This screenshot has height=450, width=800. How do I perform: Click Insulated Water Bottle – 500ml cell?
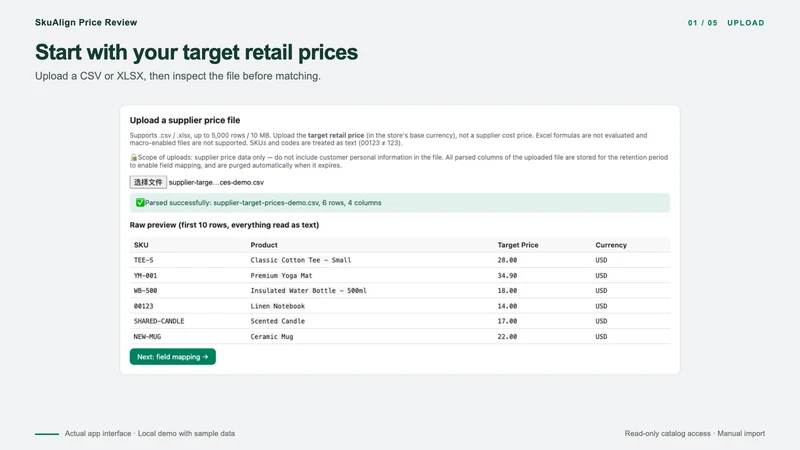(308, 291)
